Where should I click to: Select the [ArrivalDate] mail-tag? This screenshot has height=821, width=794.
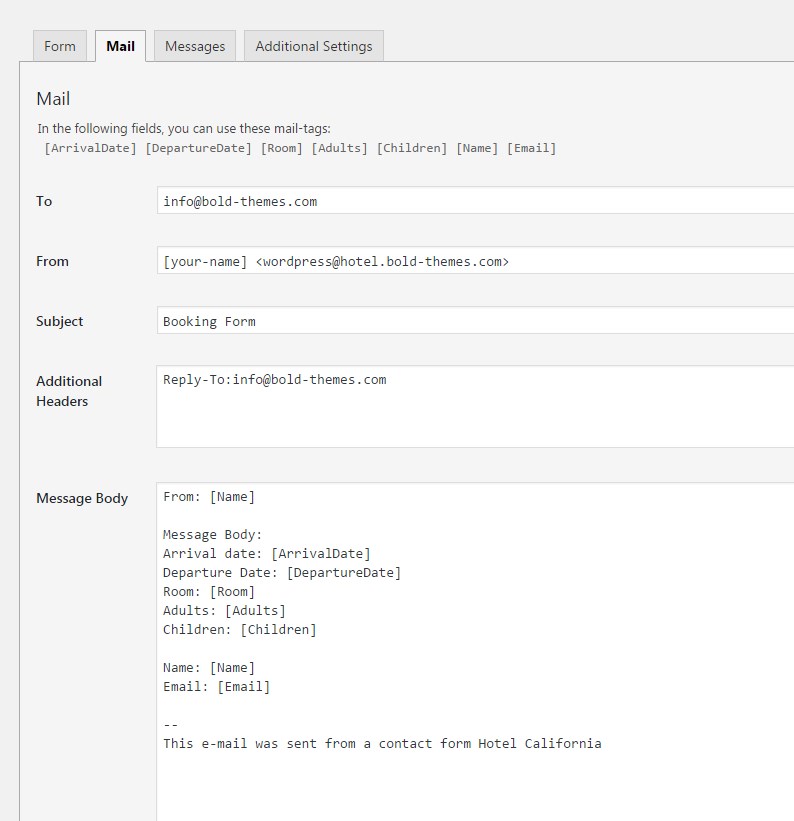90,148
